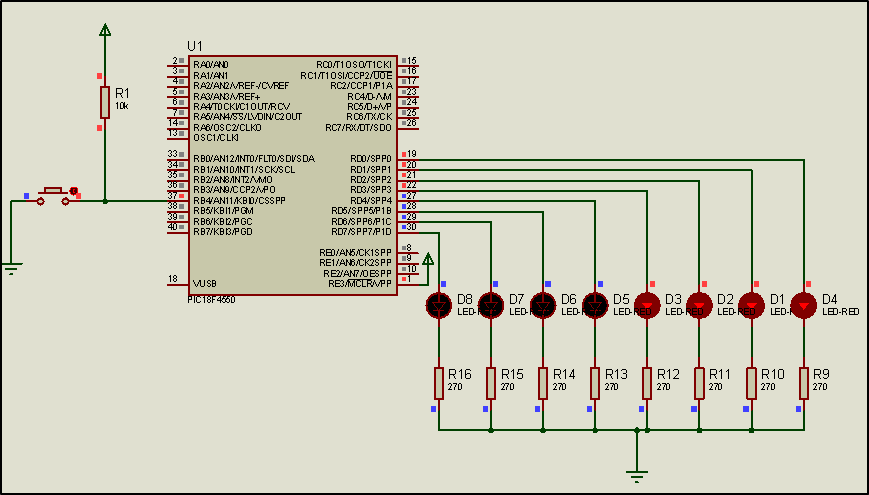Click the power arrow at the MCLR pin
This screenshot has height=495, width=869.
[428, 262]
